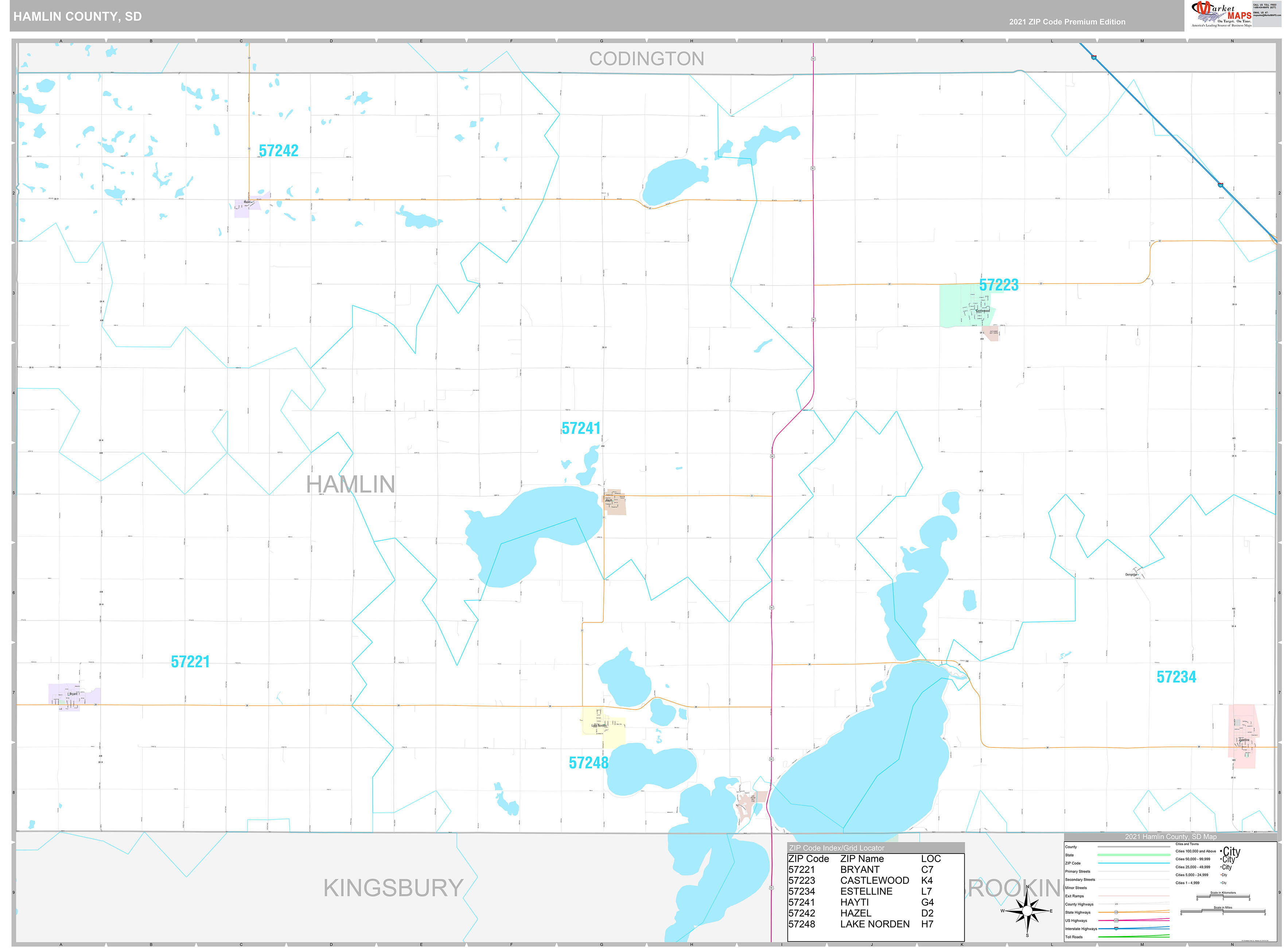1288x948 pixels.
Task: Click the compass rose near the legend
Action: 1028,911
